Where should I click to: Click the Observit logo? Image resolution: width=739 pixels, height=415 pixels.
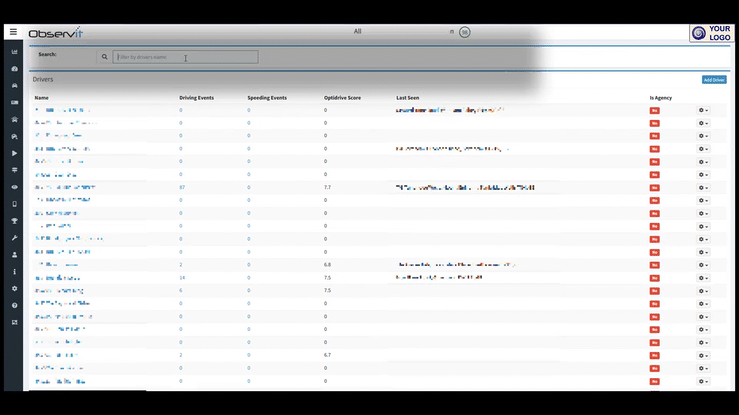56,33
